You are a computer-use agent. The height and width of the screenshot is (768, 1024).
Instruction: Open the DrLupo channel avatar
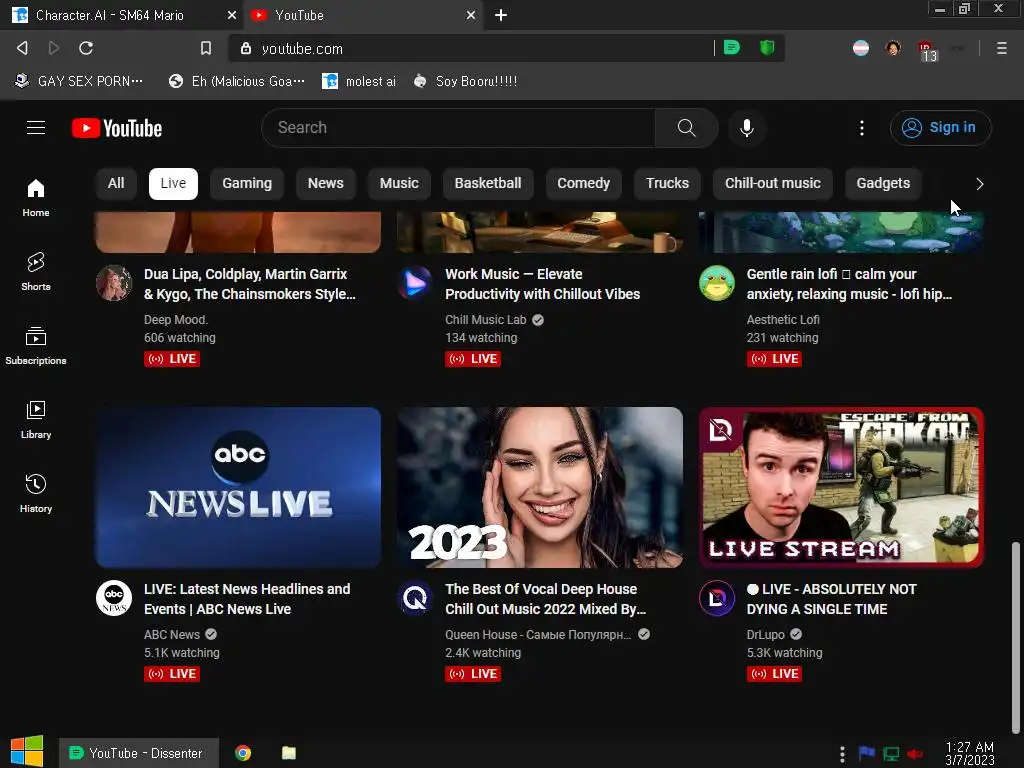(716, 598)
